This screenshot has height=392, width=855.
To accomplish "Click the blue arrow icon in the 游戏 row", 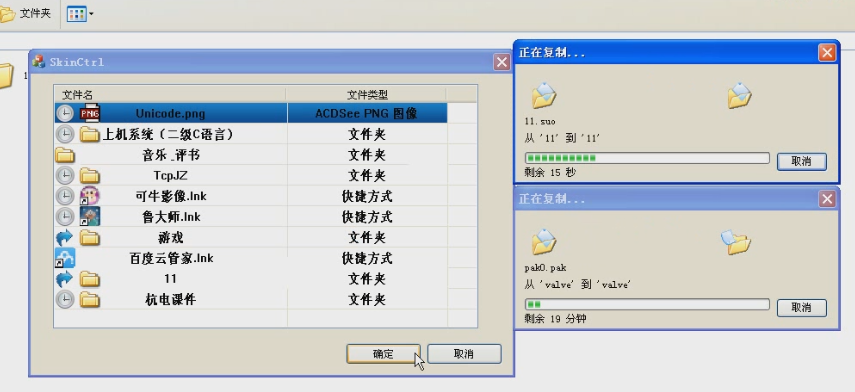I will coord(64,237).
